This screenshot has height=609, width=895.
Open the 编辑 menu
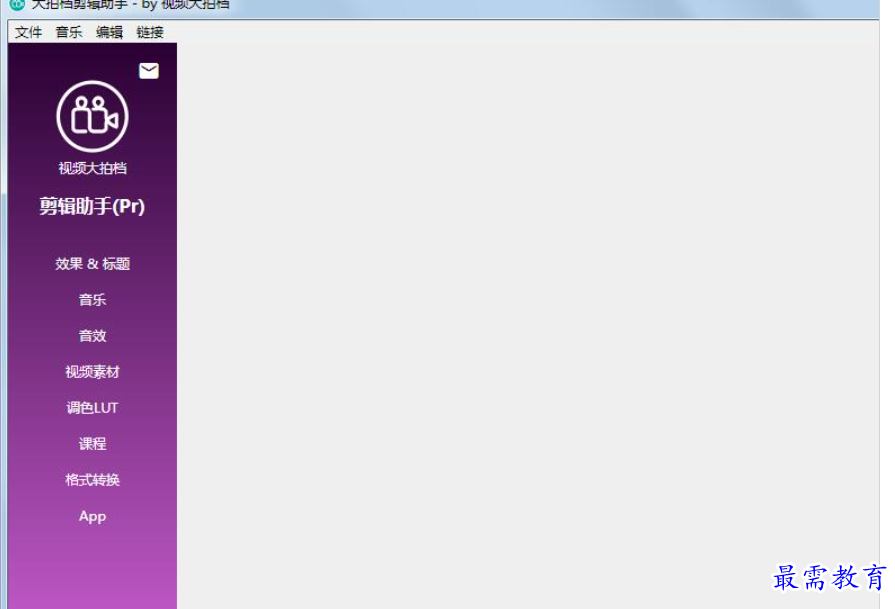[x=109, y=32]
